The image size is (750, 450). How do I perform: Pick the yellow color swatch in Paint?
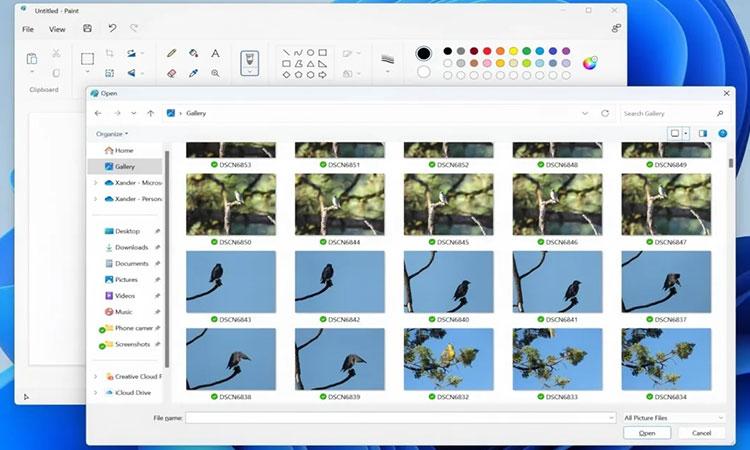[x=513, y=51]
